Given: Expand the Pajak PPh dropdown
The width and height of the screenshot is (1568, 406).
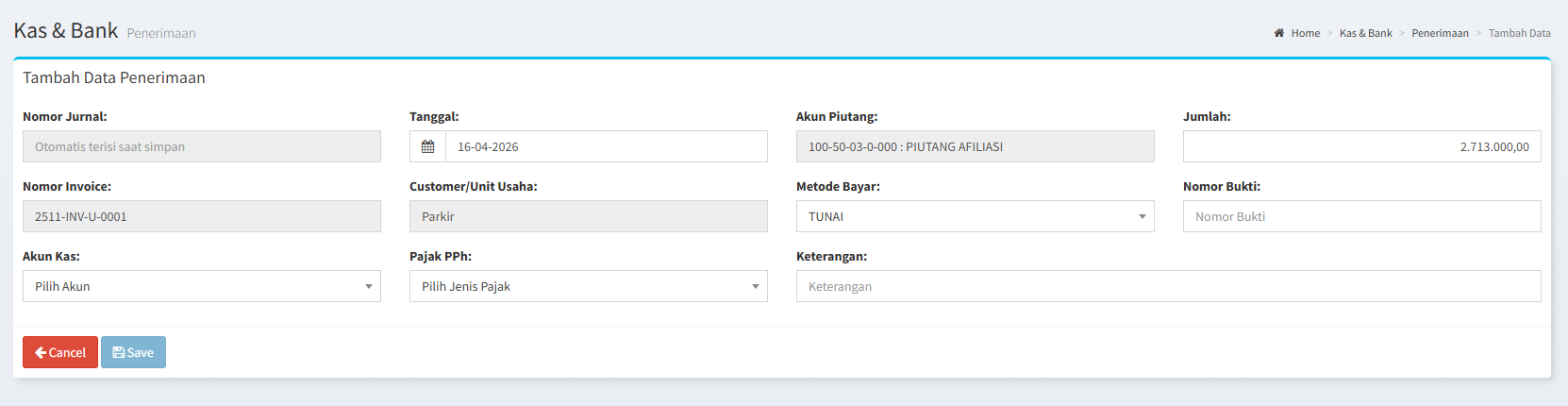Looking at the screenshot, I should pyautogui.click(x=588, y=286).
